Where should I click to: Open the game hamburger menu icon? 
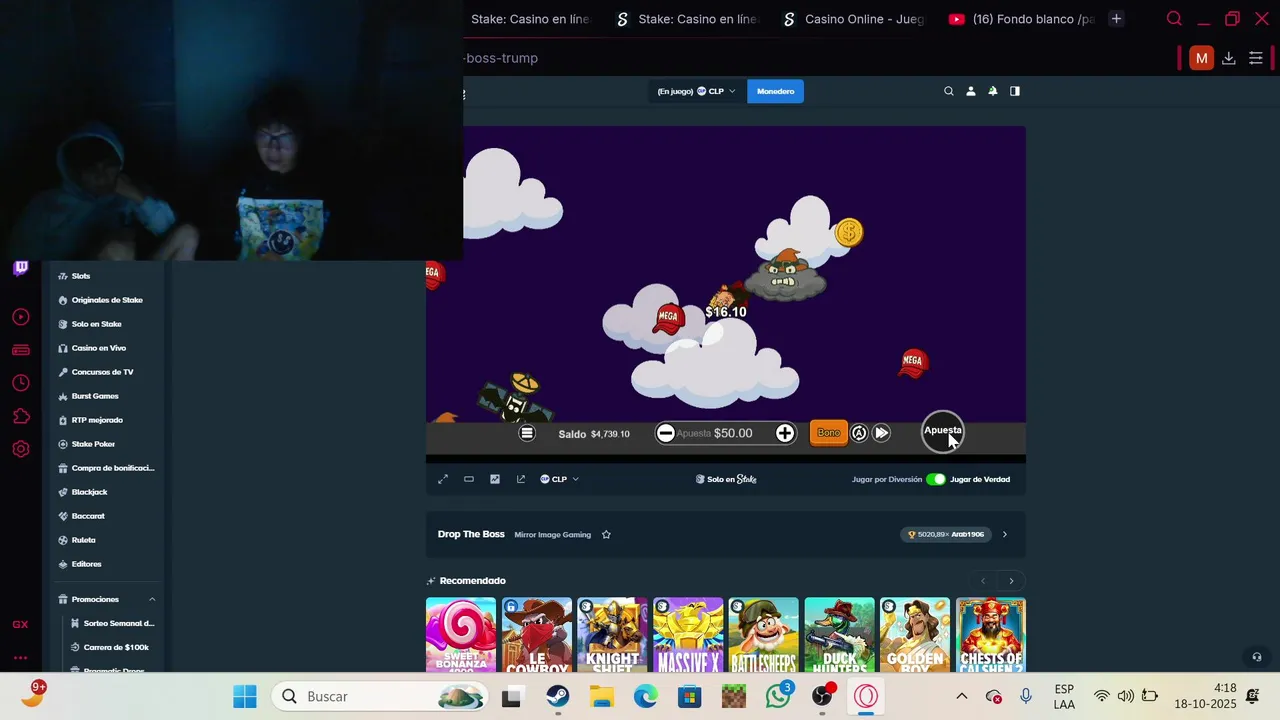527,433
